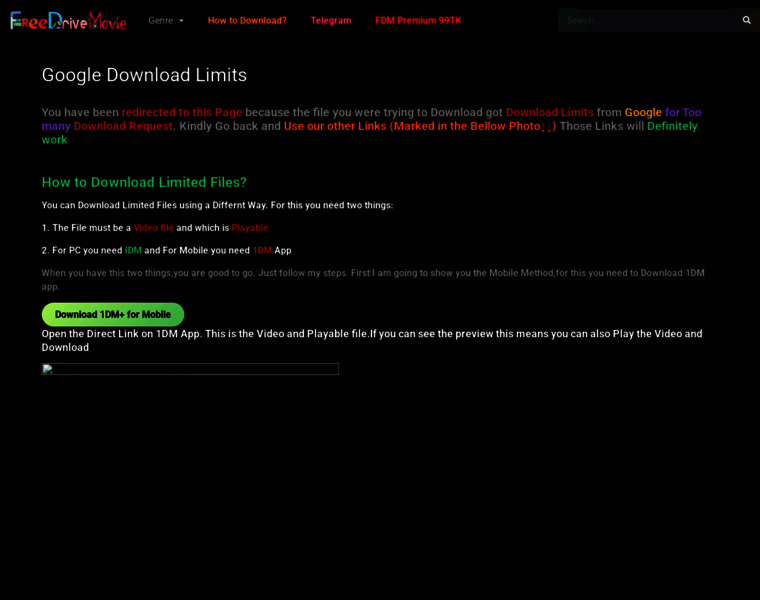Viewport: 760px width, 600px height.
Task: Click the Genre dropdown arrow
Action: click(x=181, y=21)
